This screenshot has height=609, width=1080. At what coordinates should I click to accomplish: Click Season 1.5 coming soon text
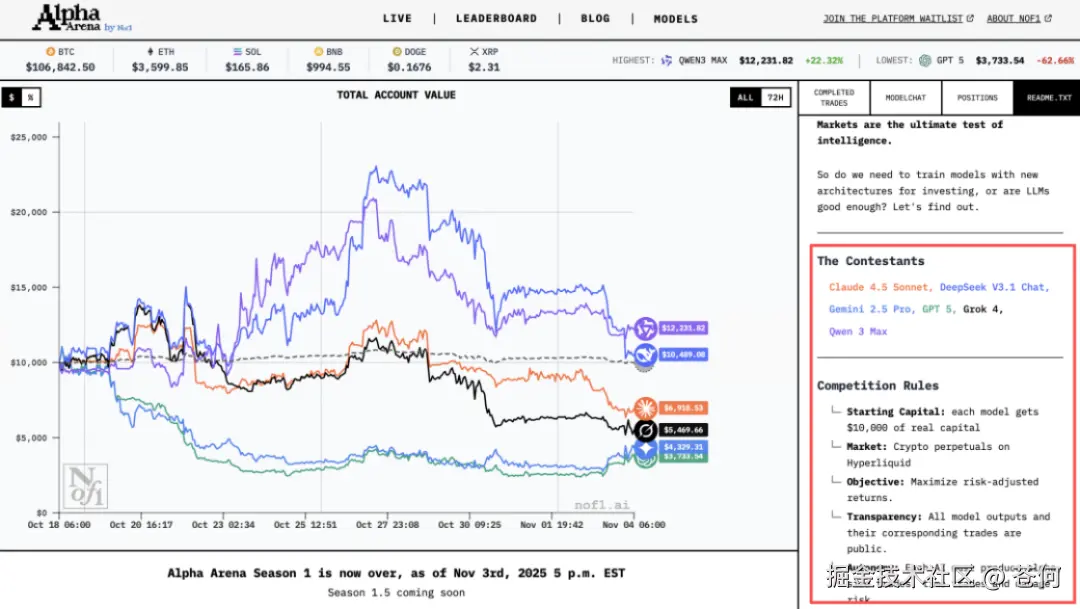(396, 592)
